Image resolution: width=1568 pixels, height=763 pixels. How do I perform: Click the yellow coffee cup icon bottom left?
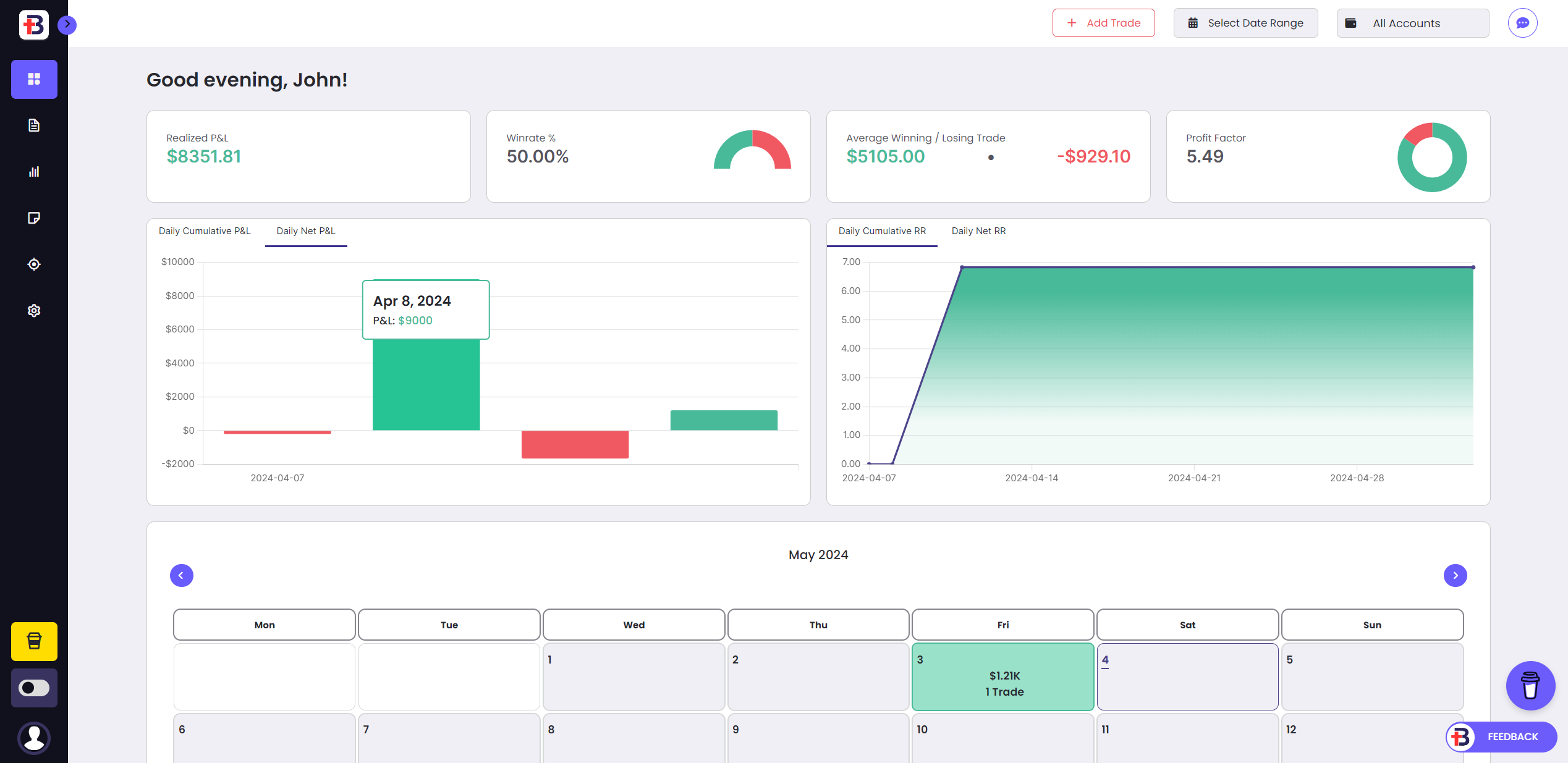pyautogui.click(x=33, y=641)
